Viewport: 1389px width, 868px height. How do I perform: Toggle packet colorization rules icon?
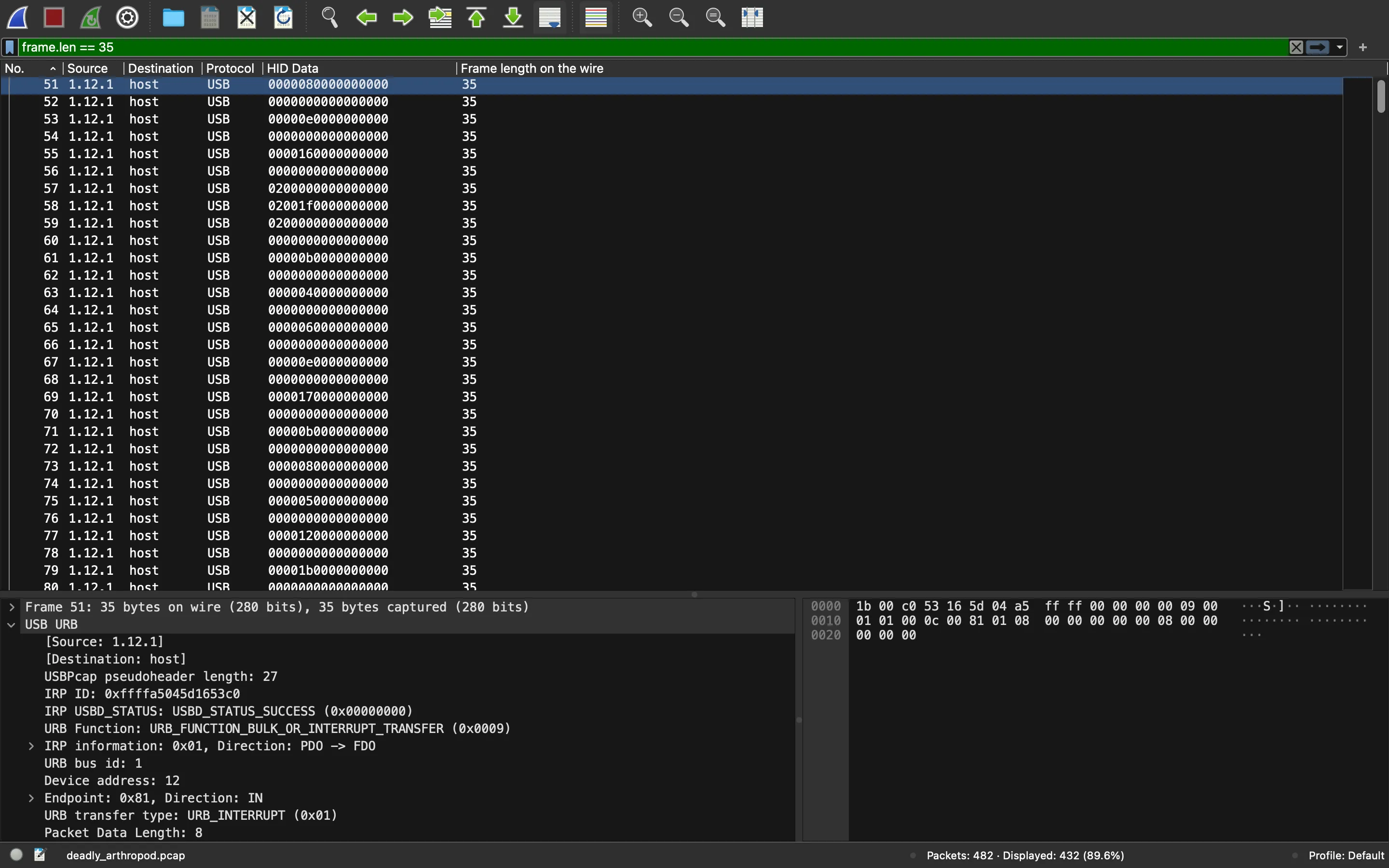[596, 17]
